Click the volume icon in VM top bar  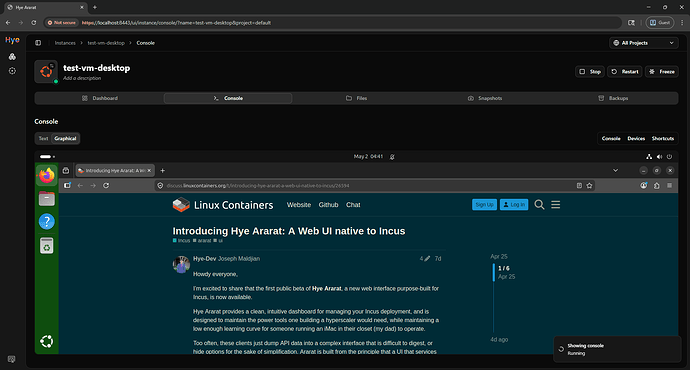(659, 157)
